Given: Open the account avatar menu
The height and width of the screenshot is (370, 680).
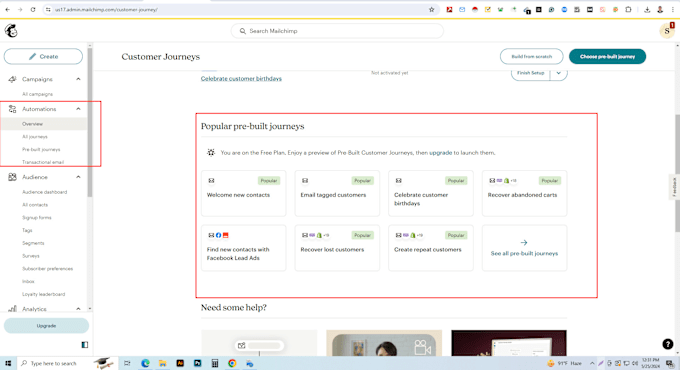Looking at the screenshot, I should coord(667,31).
